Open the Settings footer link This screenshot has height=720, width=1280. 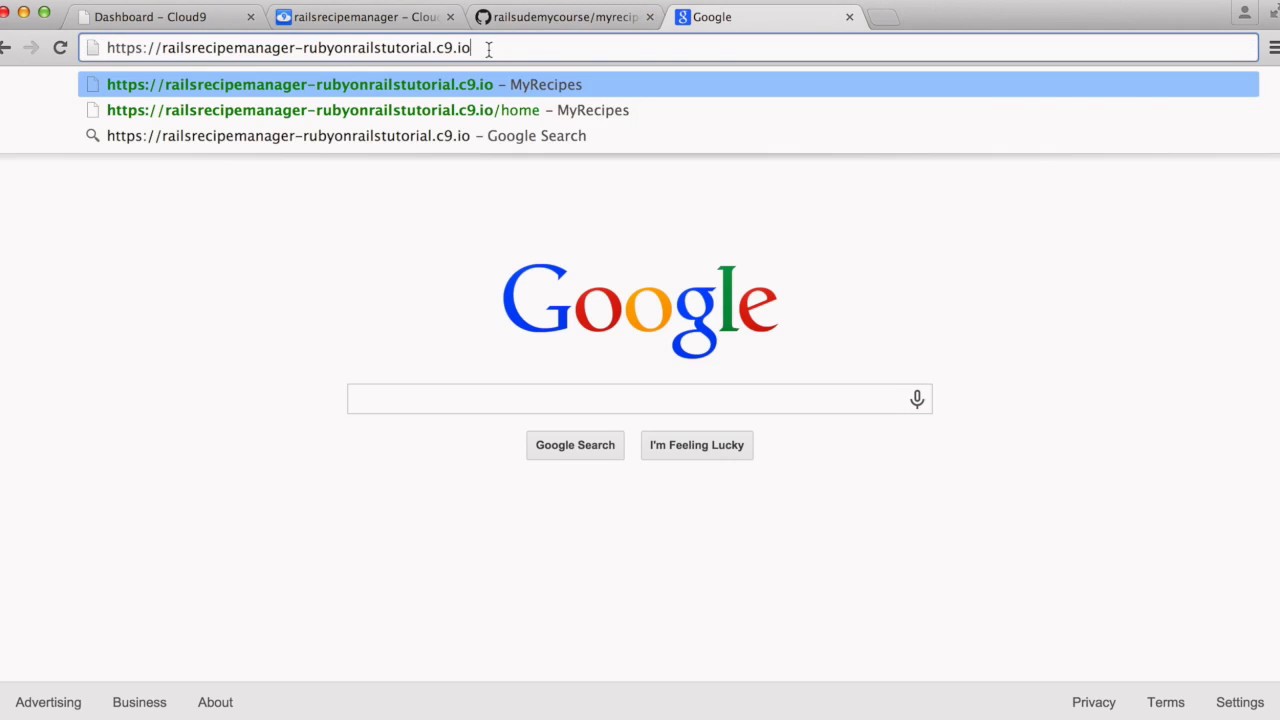(1240, 702)
